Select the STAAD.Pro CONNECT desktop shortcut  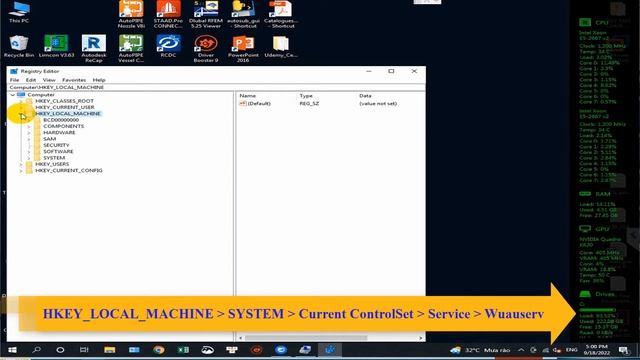pos(168,14)
